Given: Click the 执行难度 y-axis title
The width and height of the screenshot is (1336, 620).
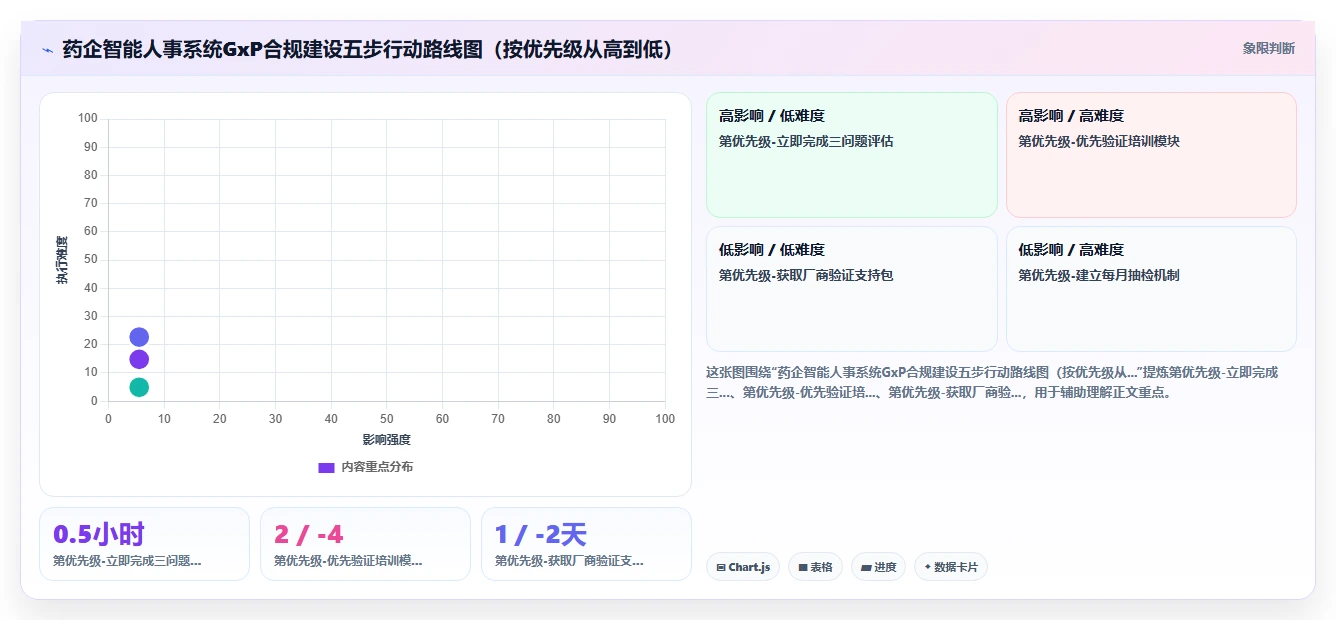Looking at the screenshot, I should pos(62,260).
